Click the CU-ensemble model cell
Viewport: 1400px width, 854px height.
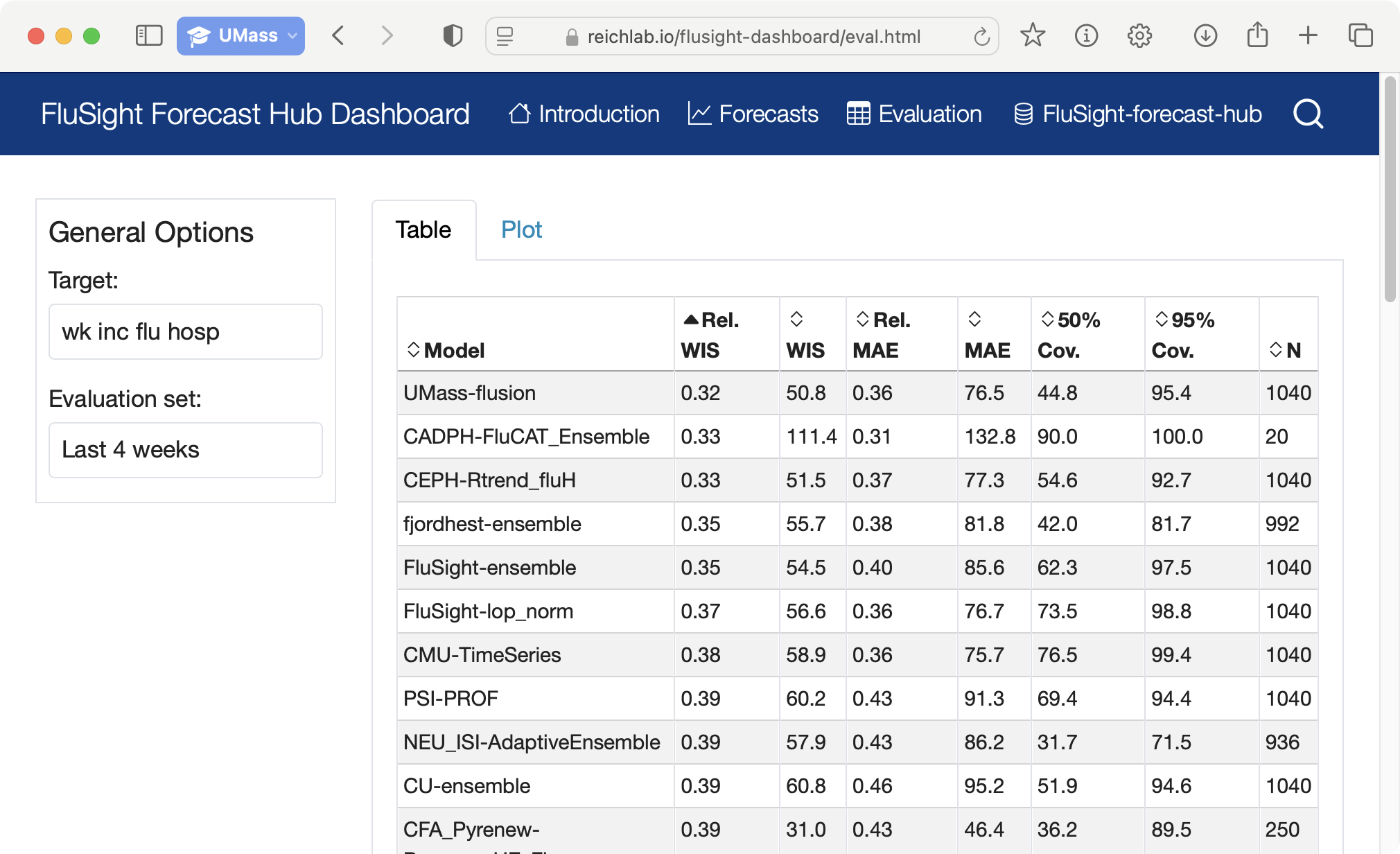click(x=535, y=786)
